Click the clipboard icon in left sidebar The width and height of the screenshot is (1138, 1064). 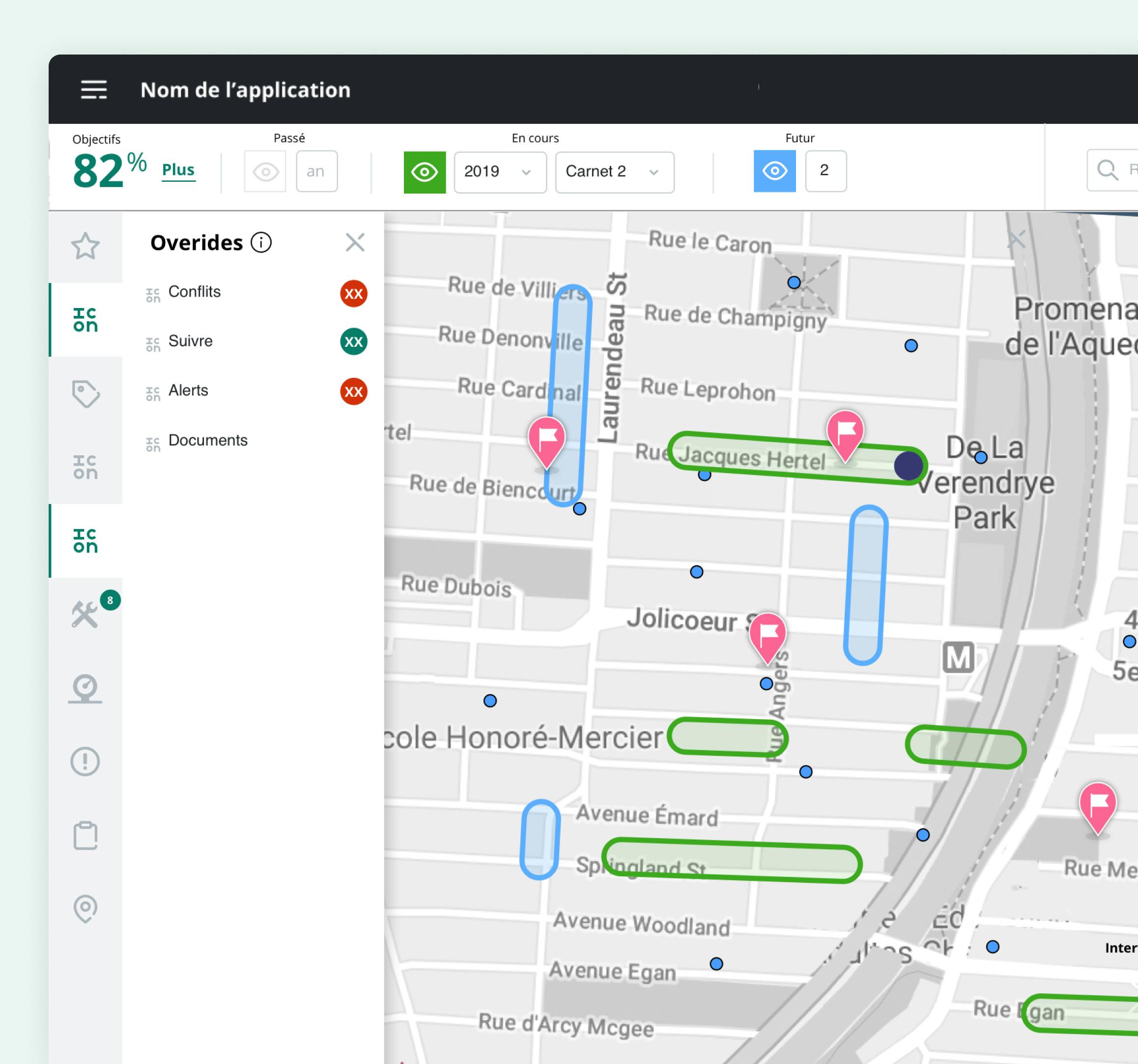point(86,834)
